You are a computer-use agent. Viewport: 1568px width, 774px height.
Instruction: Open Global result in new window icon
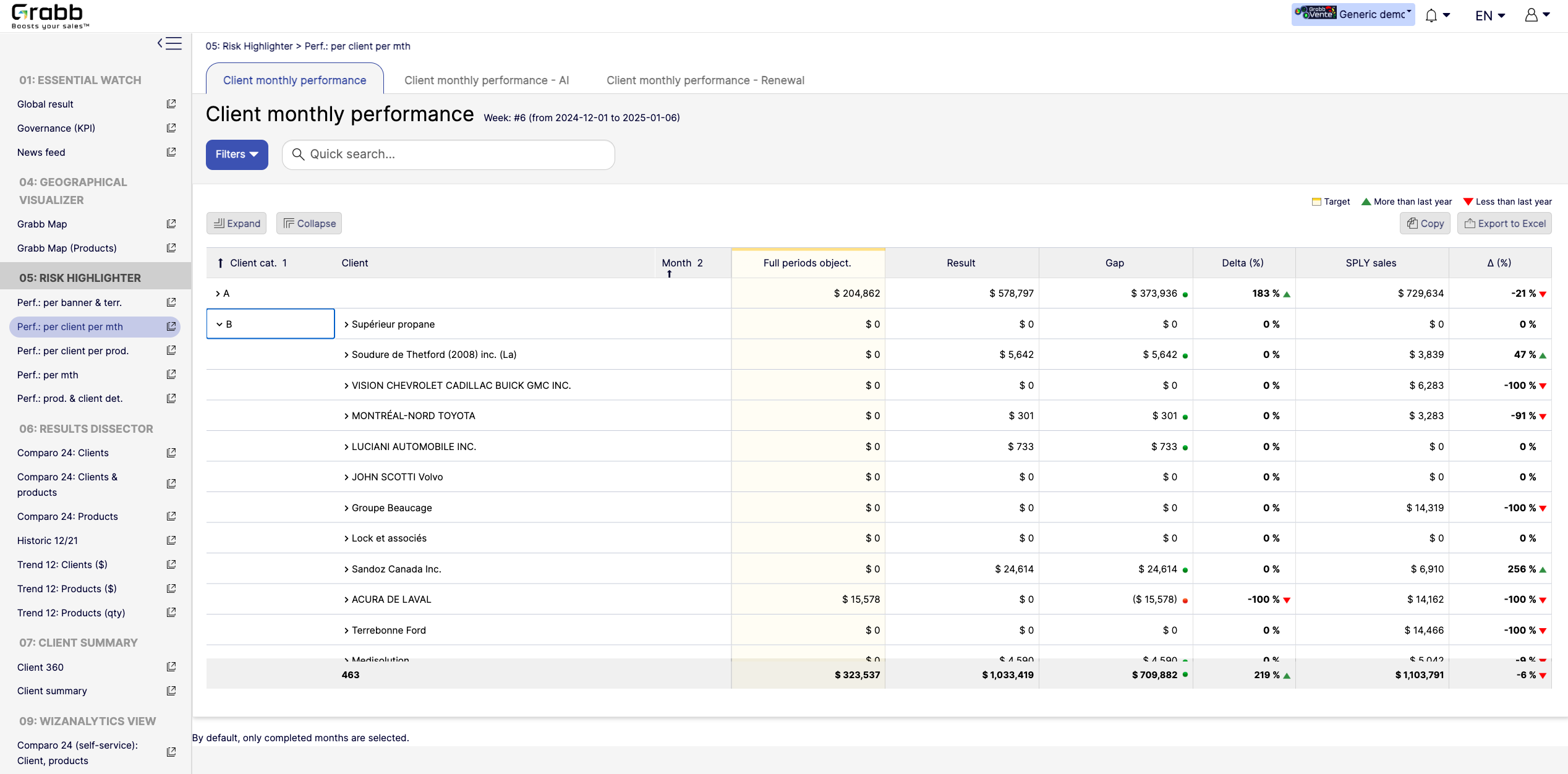[x=171, y=104]
